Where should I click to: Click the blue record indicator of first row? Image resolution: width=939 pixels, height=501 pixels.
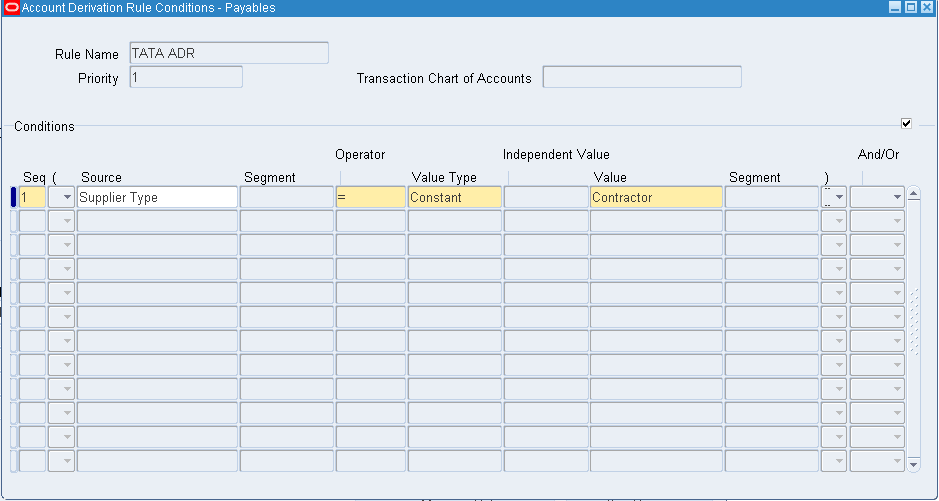[x=13, y=198]
